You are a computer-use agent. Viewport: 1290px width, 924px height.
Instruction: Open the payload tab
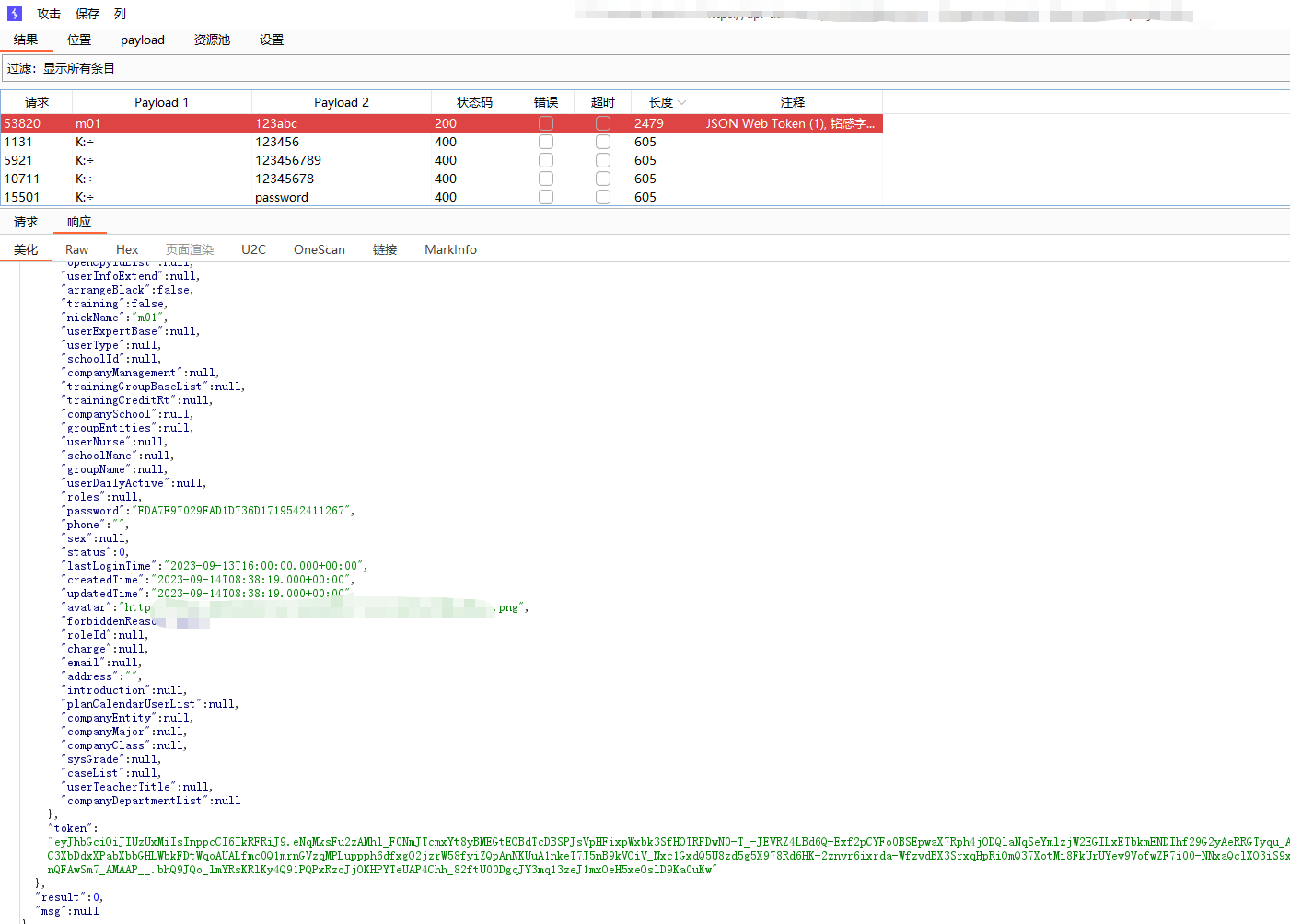[143, 40]
